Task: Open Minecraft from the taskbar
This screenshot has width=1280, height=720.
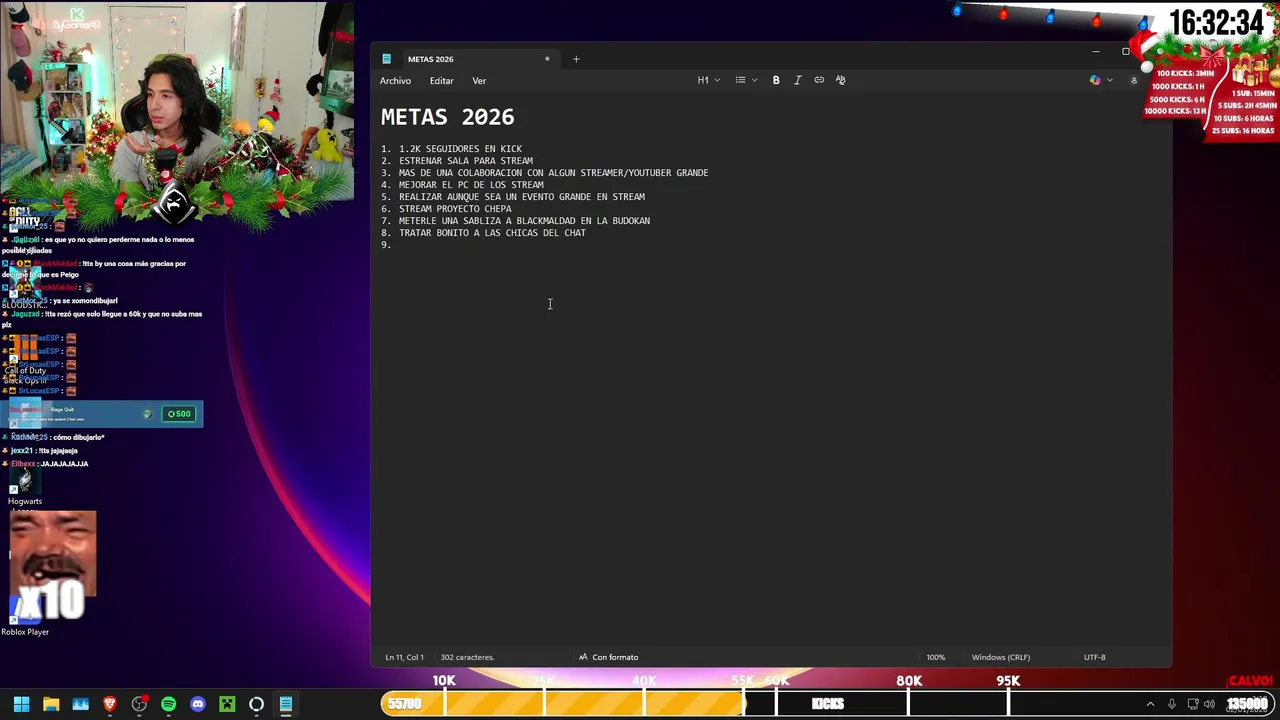Action: point(227,704)
